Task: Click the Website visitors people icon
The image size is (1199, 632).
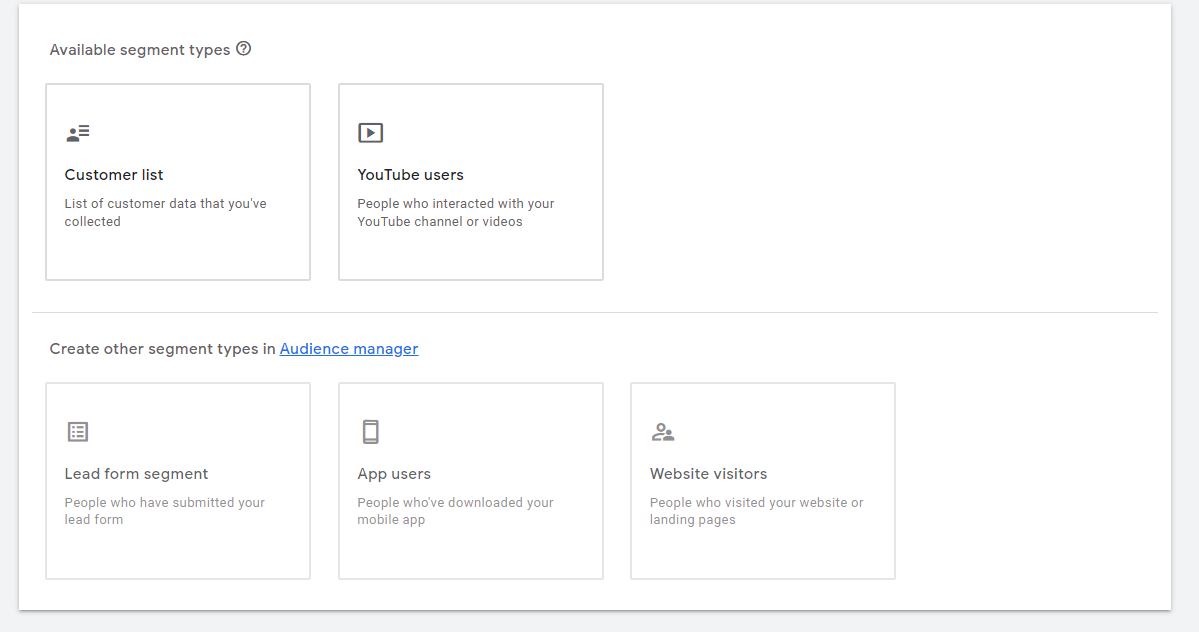Action: [x=663, y=433]
